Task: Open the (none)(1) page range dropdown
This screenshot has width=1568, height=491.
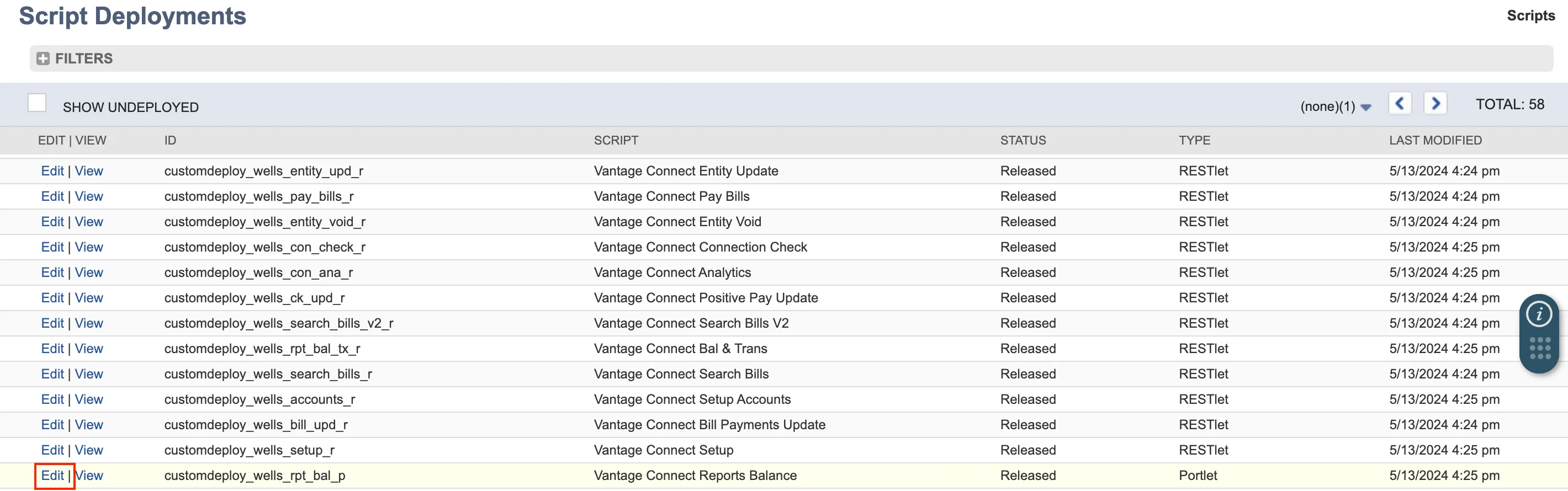Action: [x=1336, y=106]
